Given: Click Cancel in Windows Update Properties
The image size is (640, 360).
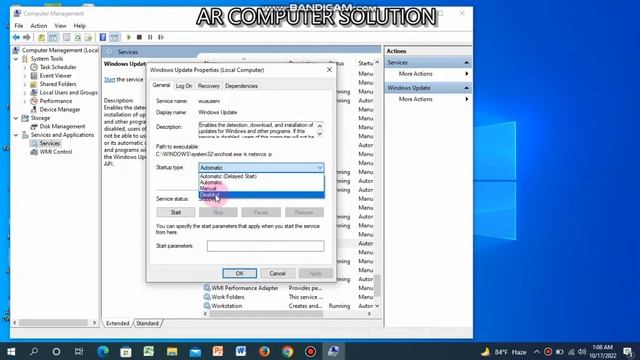Looking at the screenshot, I should click(x=278, y=273).
